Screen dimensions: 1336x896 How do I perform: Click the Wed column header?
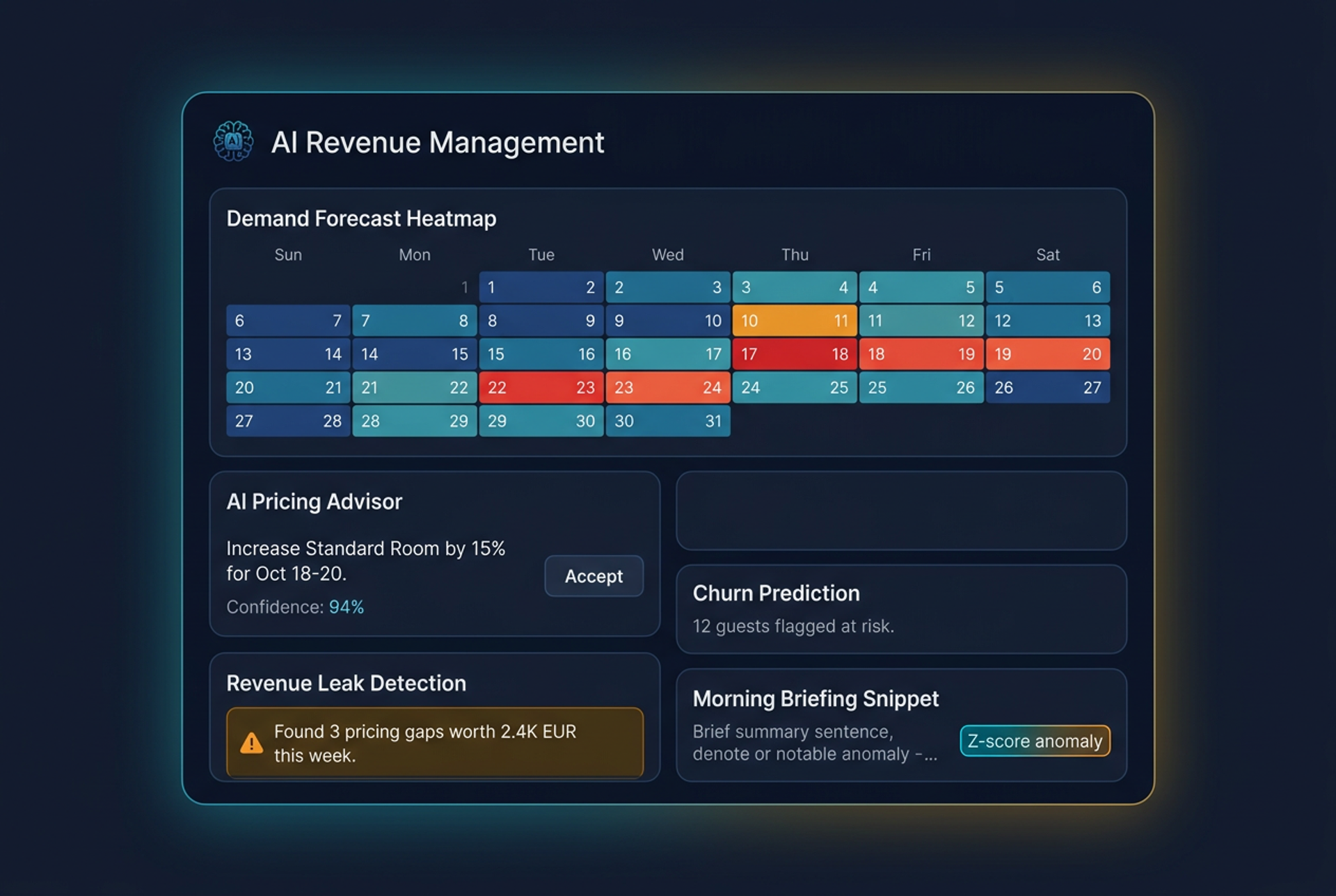point(667,255)
